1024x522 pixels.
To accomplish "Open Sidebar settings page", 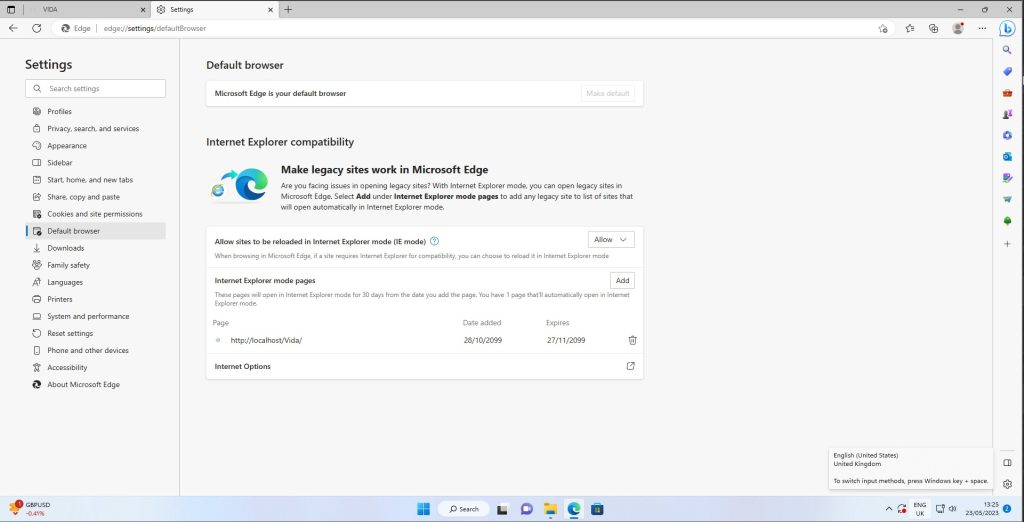I will [x=95, y=163].
